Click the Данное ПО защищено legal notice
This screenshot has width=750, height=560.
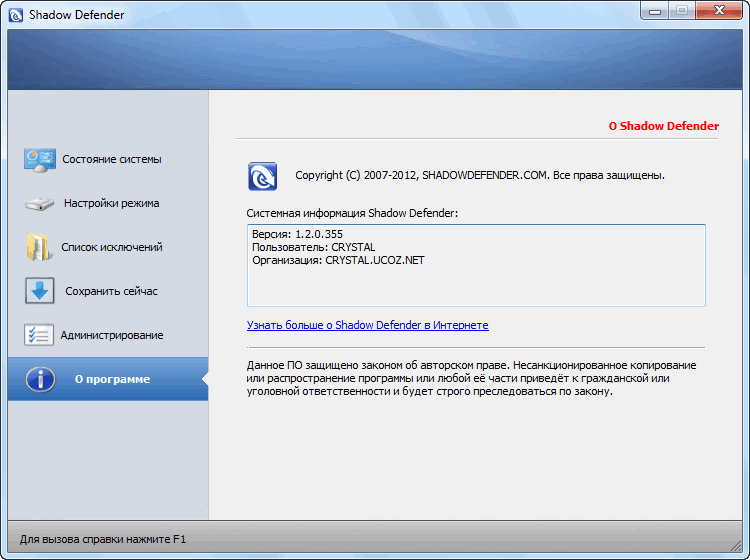pos(472,378)
